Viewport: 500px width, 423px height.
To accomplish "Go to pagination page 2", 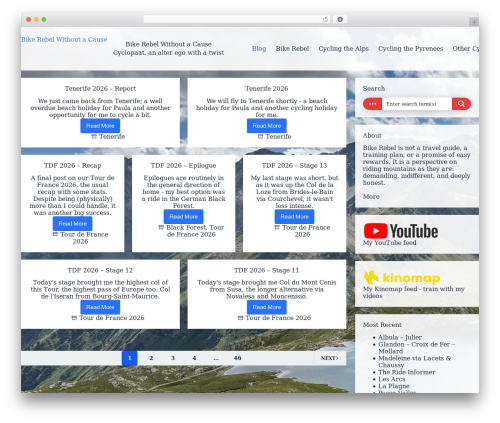I will coord(151,358).
